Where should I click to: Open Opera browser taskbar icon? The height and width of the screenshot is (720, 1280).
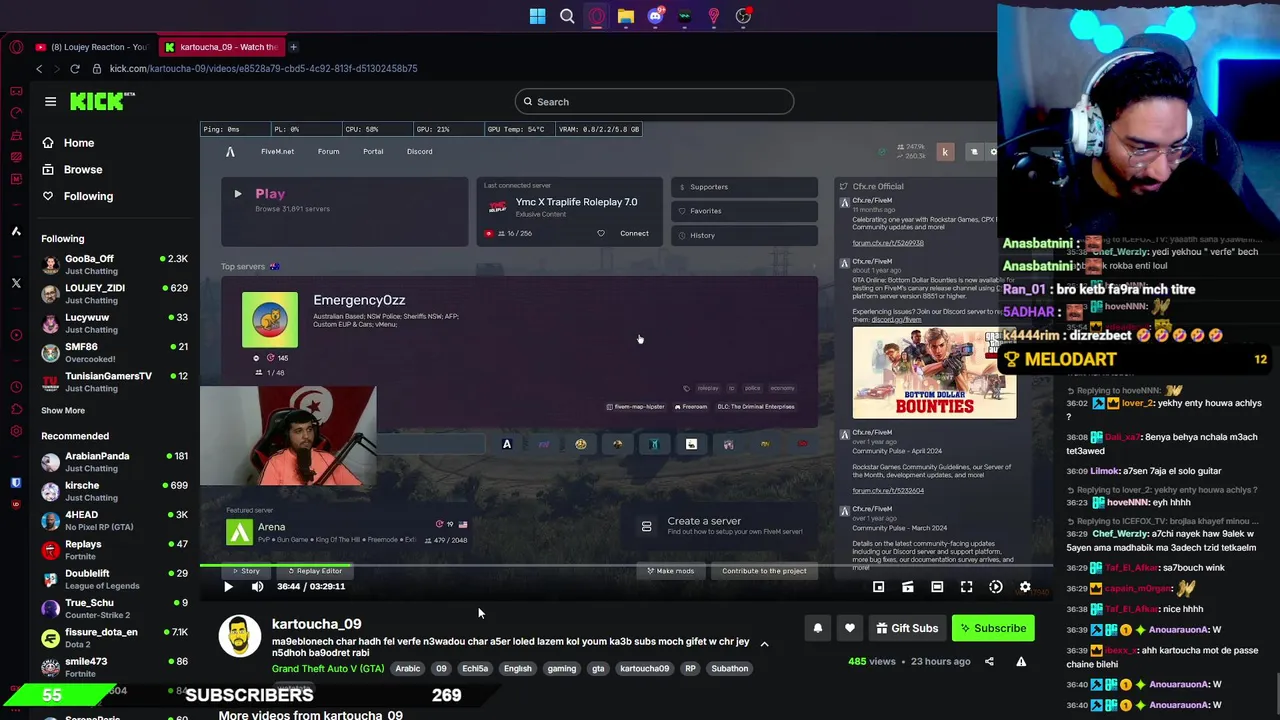point(596,16)
